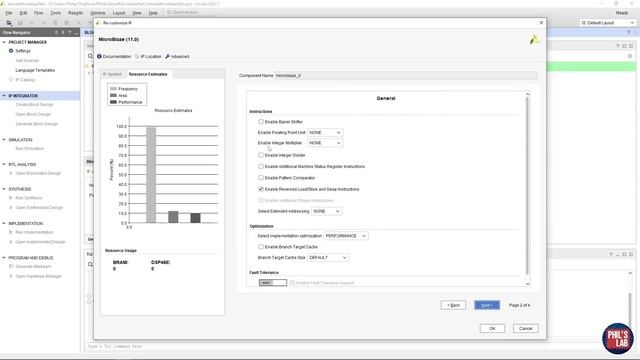Click the Back button

click(453, 305)
